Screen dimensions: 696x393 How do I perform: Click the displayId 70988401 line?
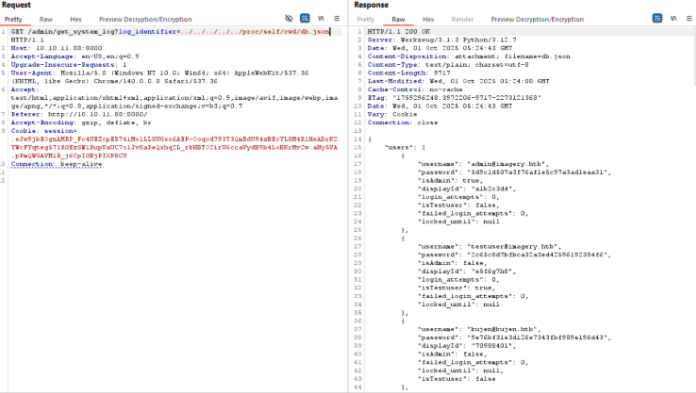coord(467,345)
